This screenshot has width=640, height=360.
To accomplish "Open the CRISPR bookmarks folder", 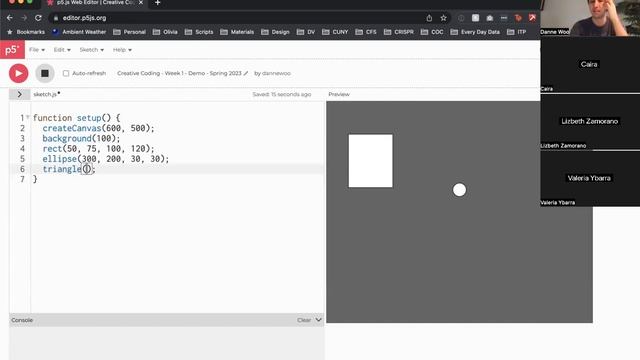I will (x=399, y=32).
